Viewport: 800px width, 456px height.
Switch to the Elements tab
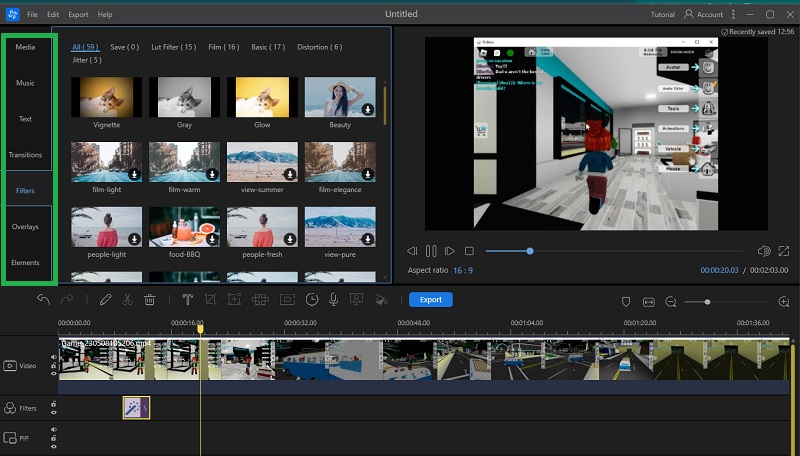tap(25, 263)
